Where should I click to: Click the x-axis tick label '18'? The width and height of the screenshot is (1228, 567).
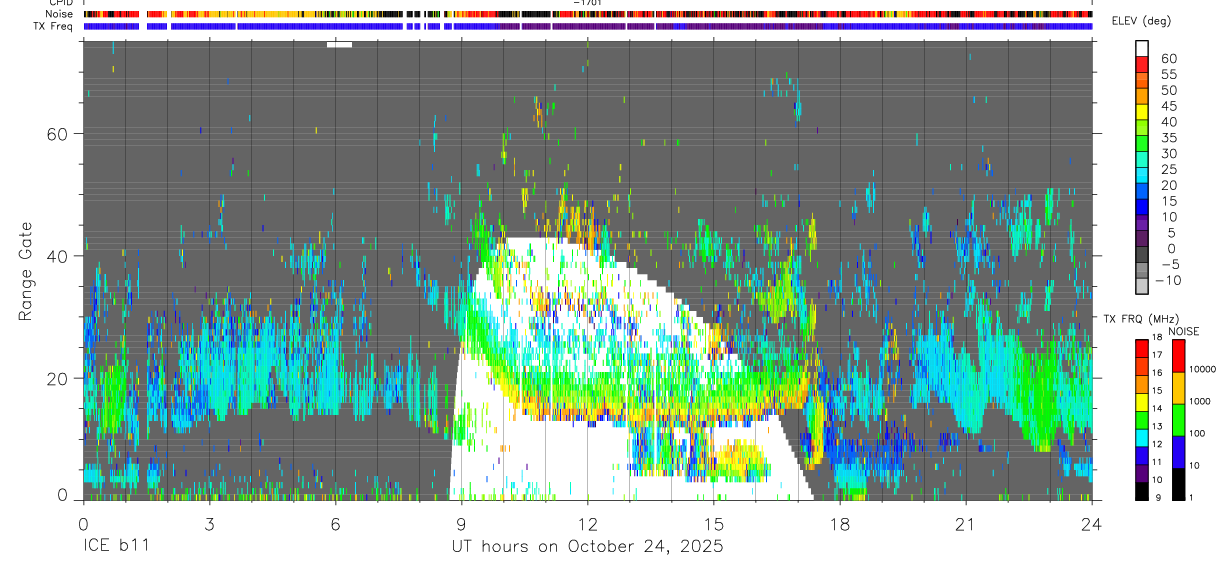[839, 523]
